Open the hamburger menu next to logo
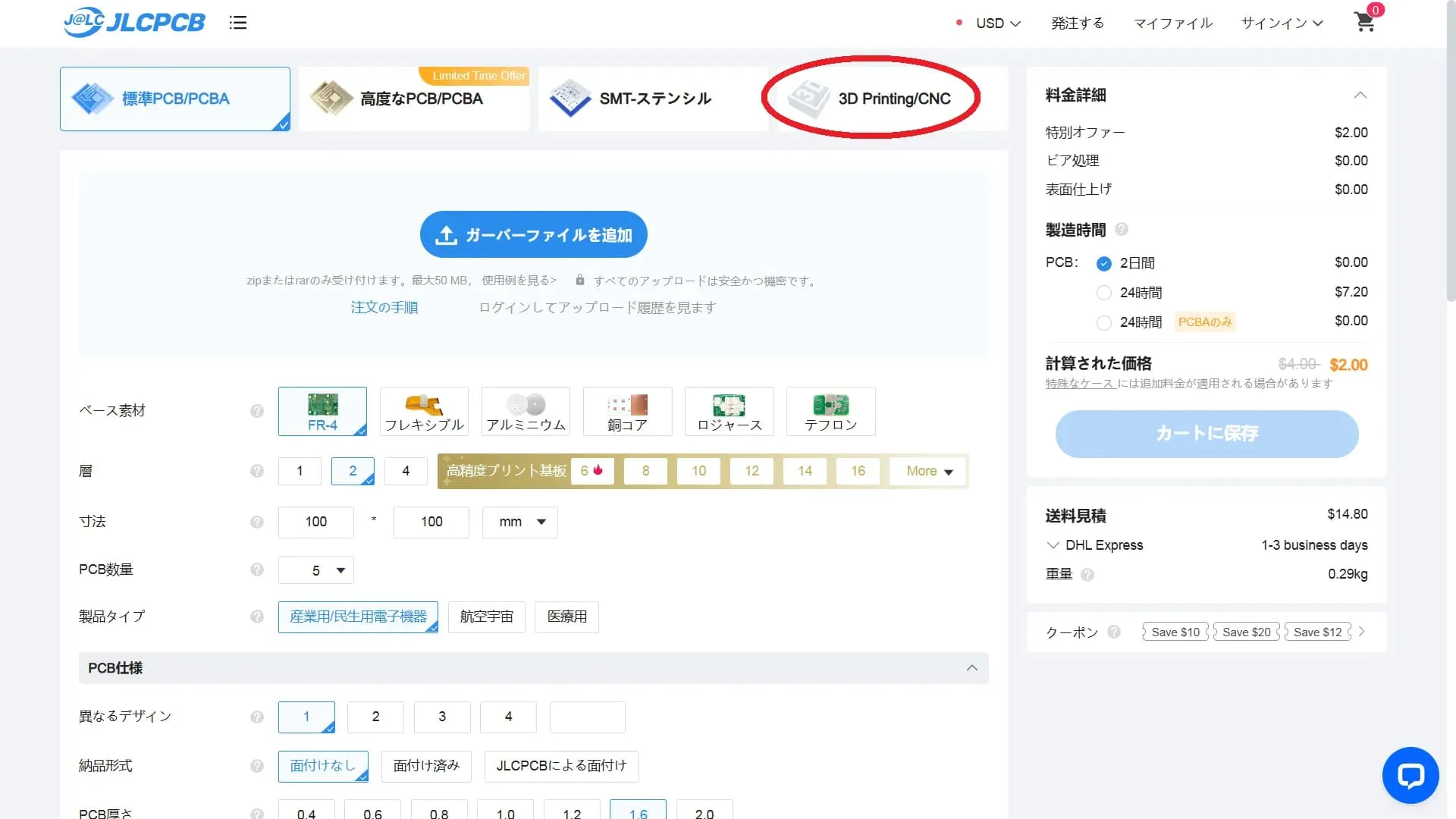The width and height of the screenshot is (1456, 819). (238, 23)
